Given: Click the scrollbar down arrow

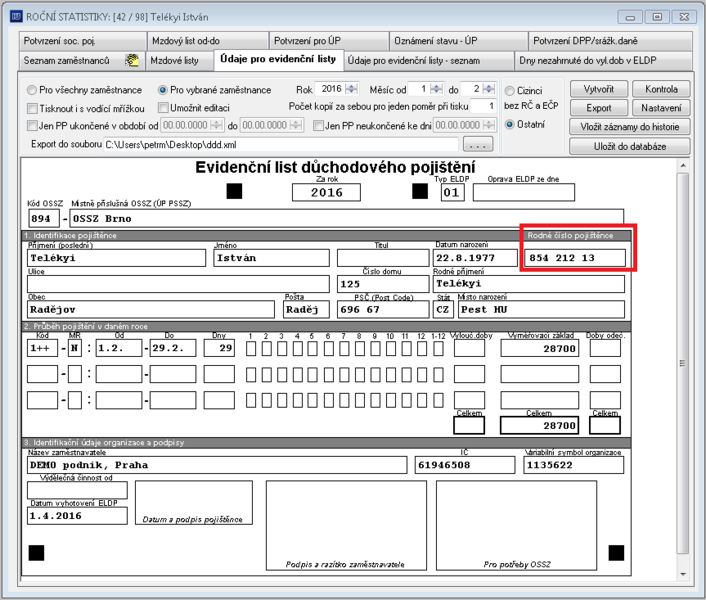Looking at the screenshot, I should tap(683, 574).
